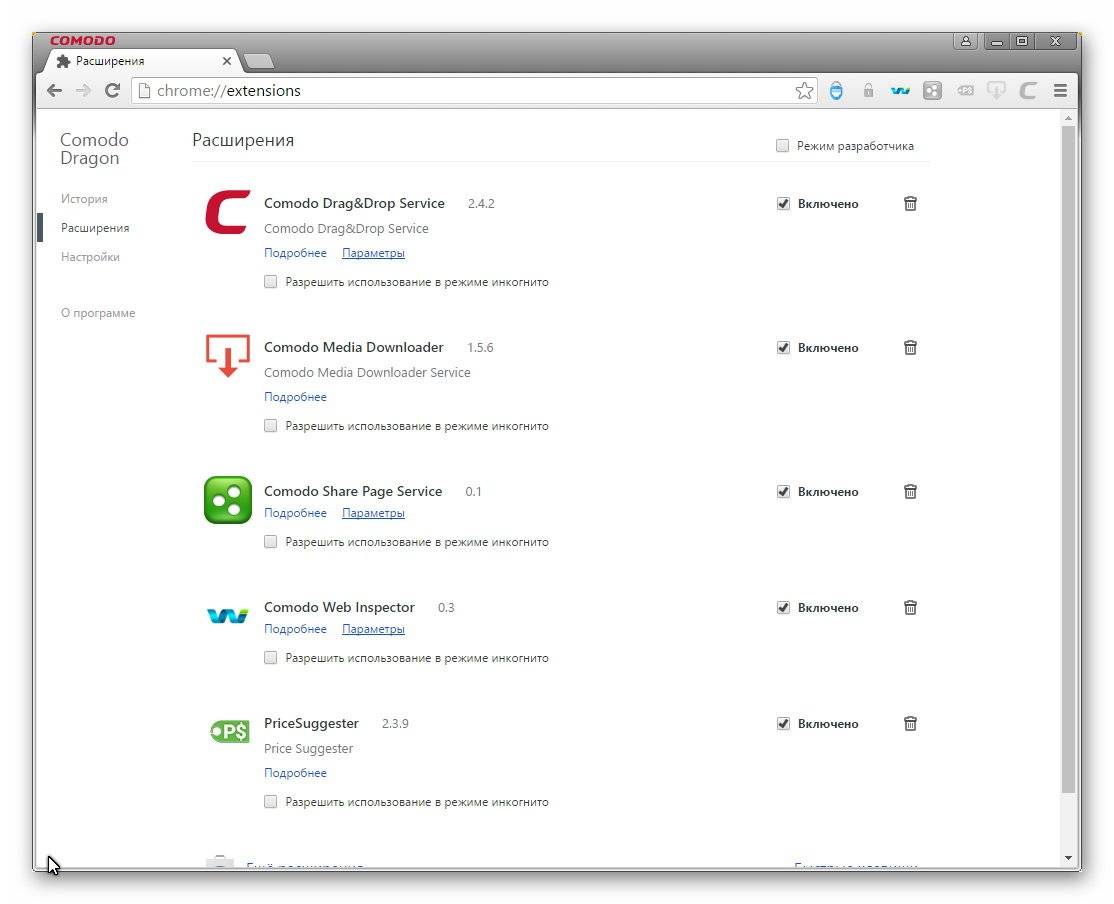Click the green Share Page Service logo

pos(227,500)
